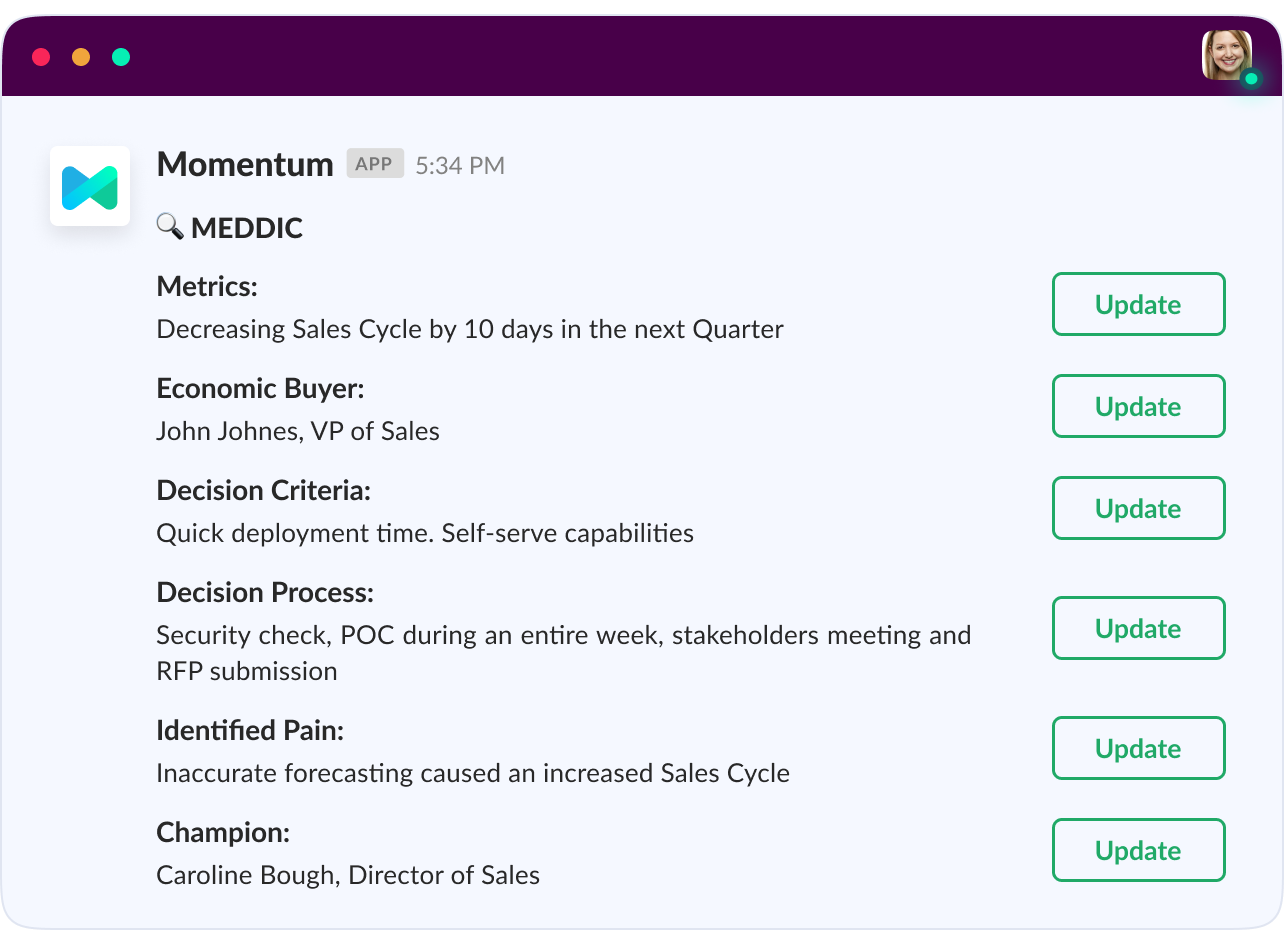1284x944 pixels.
Task: Click the Momentum bot name
Action: pyautogui.click(x=245, y=163)
